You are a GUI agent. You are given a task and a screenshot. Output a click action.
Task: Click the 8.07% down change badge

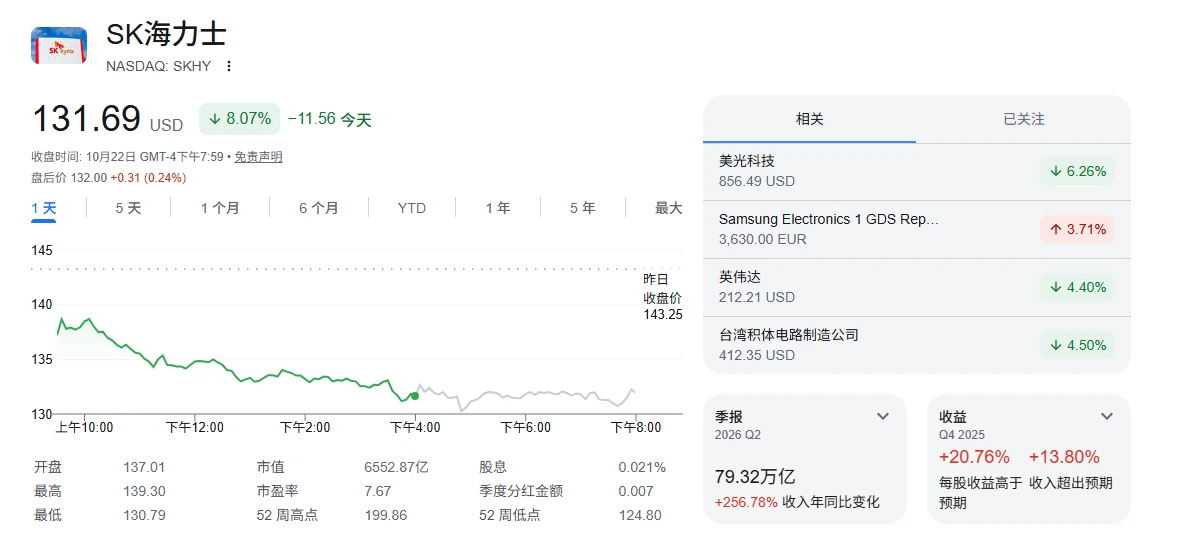pos(239,119)
